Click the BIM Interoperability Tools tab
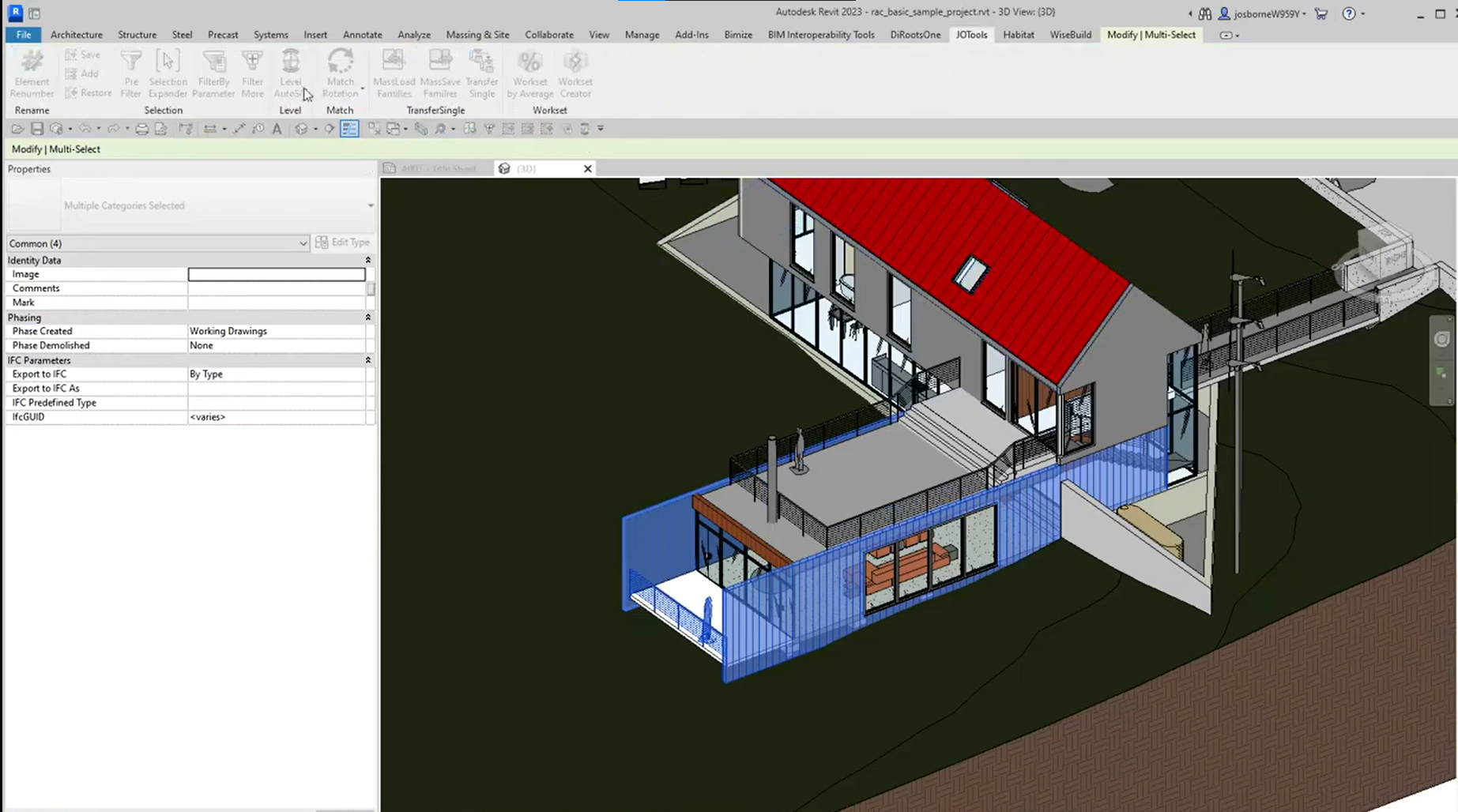This screenshot has height=812, width=1458. [821, 35]
